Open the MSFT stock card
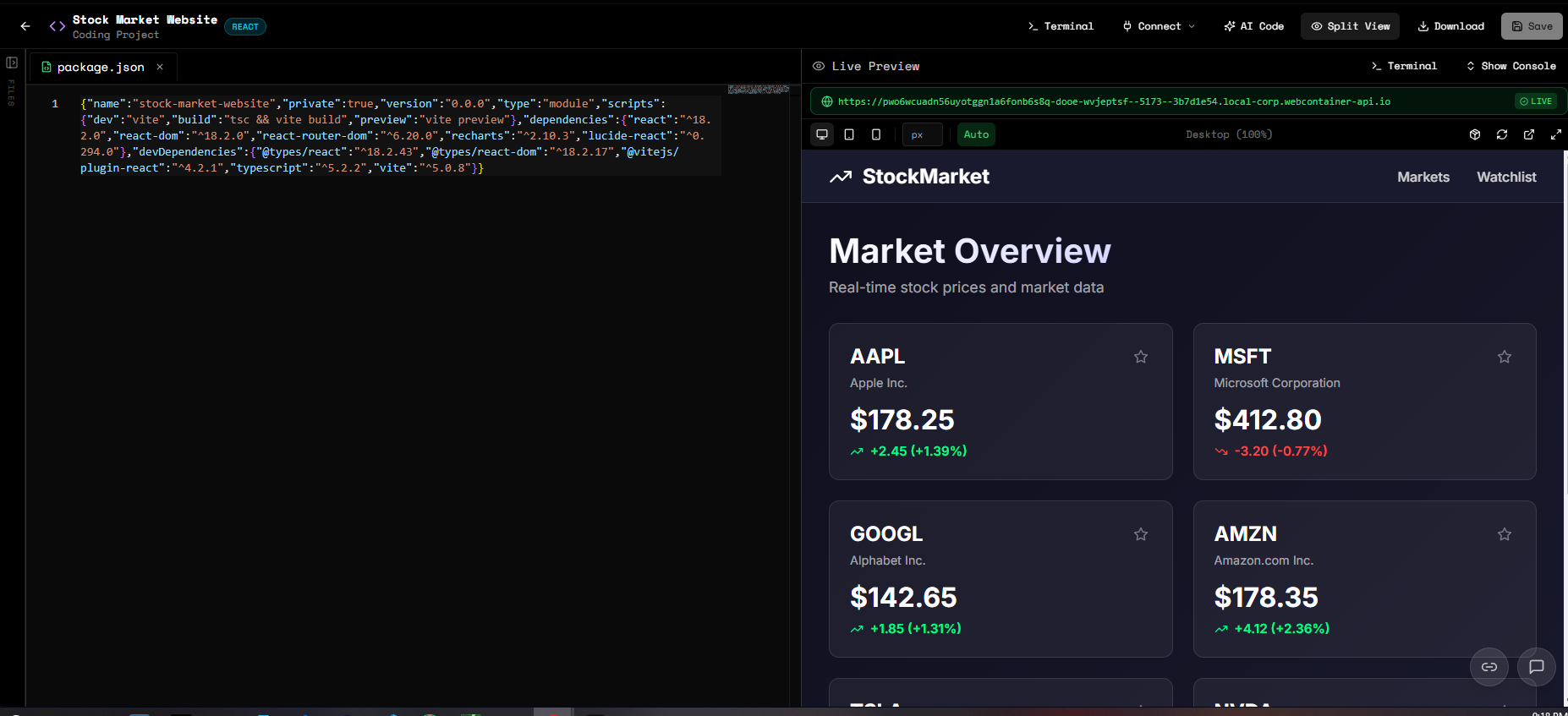Image resolution: width=1568 pixels, height=716 pixels. [x=1365, y=402]
